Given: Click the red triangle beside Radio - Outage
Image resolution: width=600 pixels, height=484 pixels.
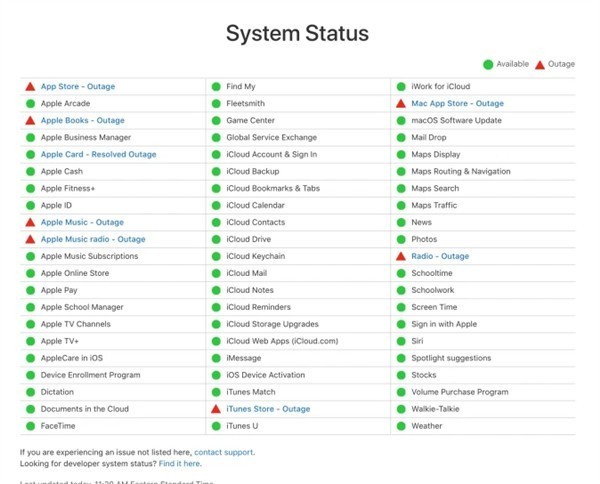Looking at the screenshot, I should click(401, 257).
